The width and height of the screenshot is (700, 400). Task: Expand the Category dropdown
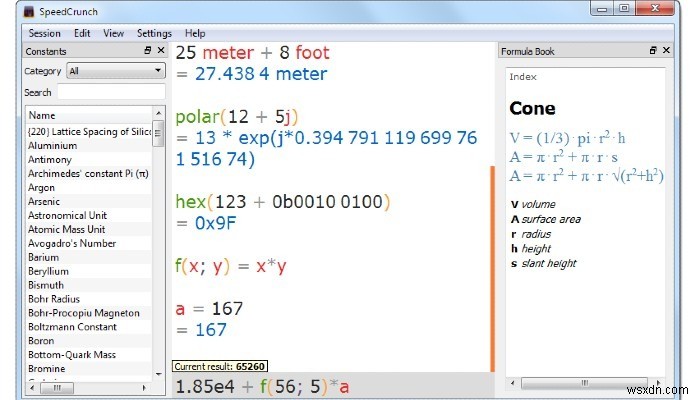click(x=116, y=71)
